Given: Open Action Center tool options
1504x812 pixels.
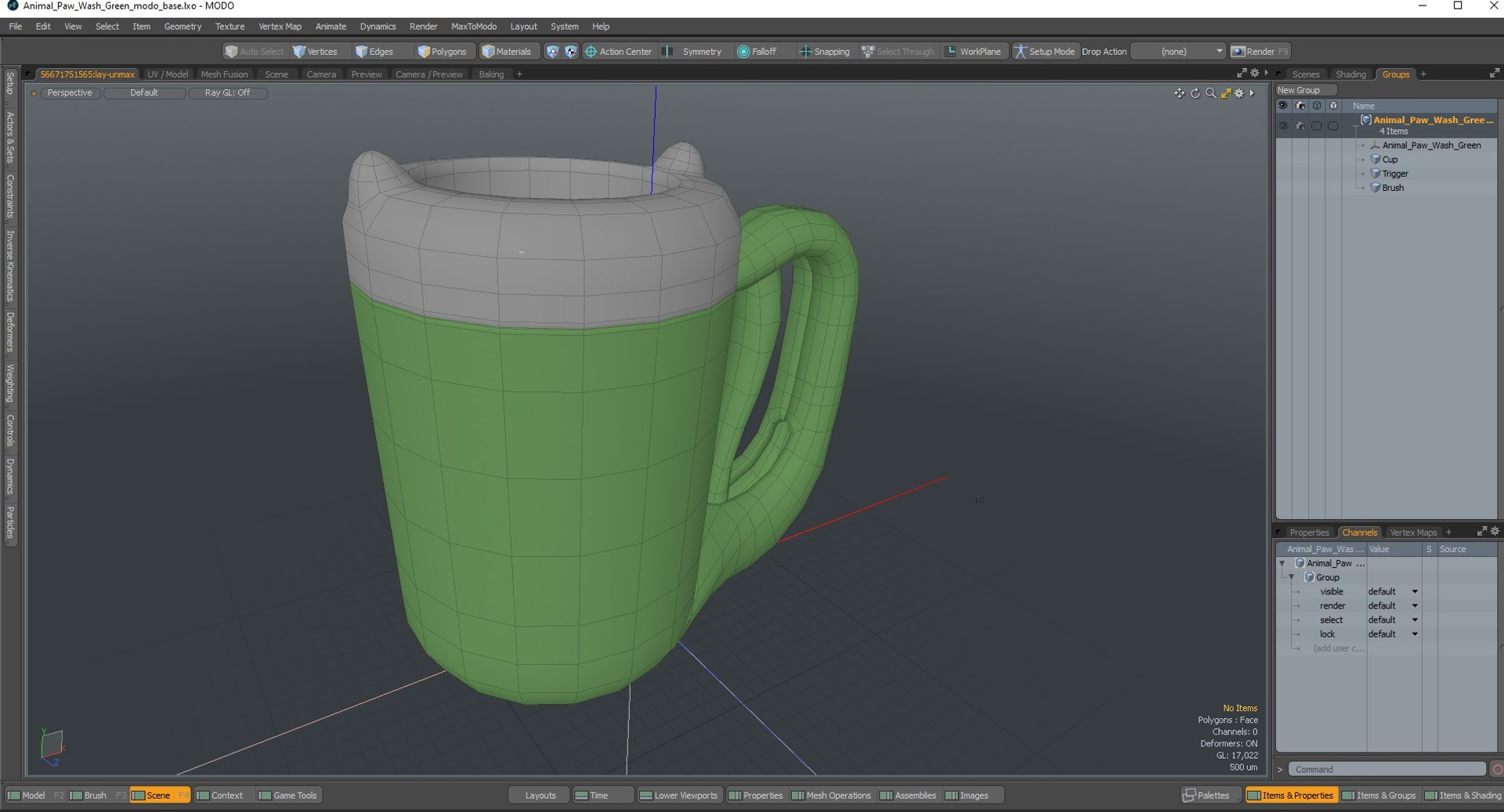Looking at the screenshot, I should [x=618, y=52].
